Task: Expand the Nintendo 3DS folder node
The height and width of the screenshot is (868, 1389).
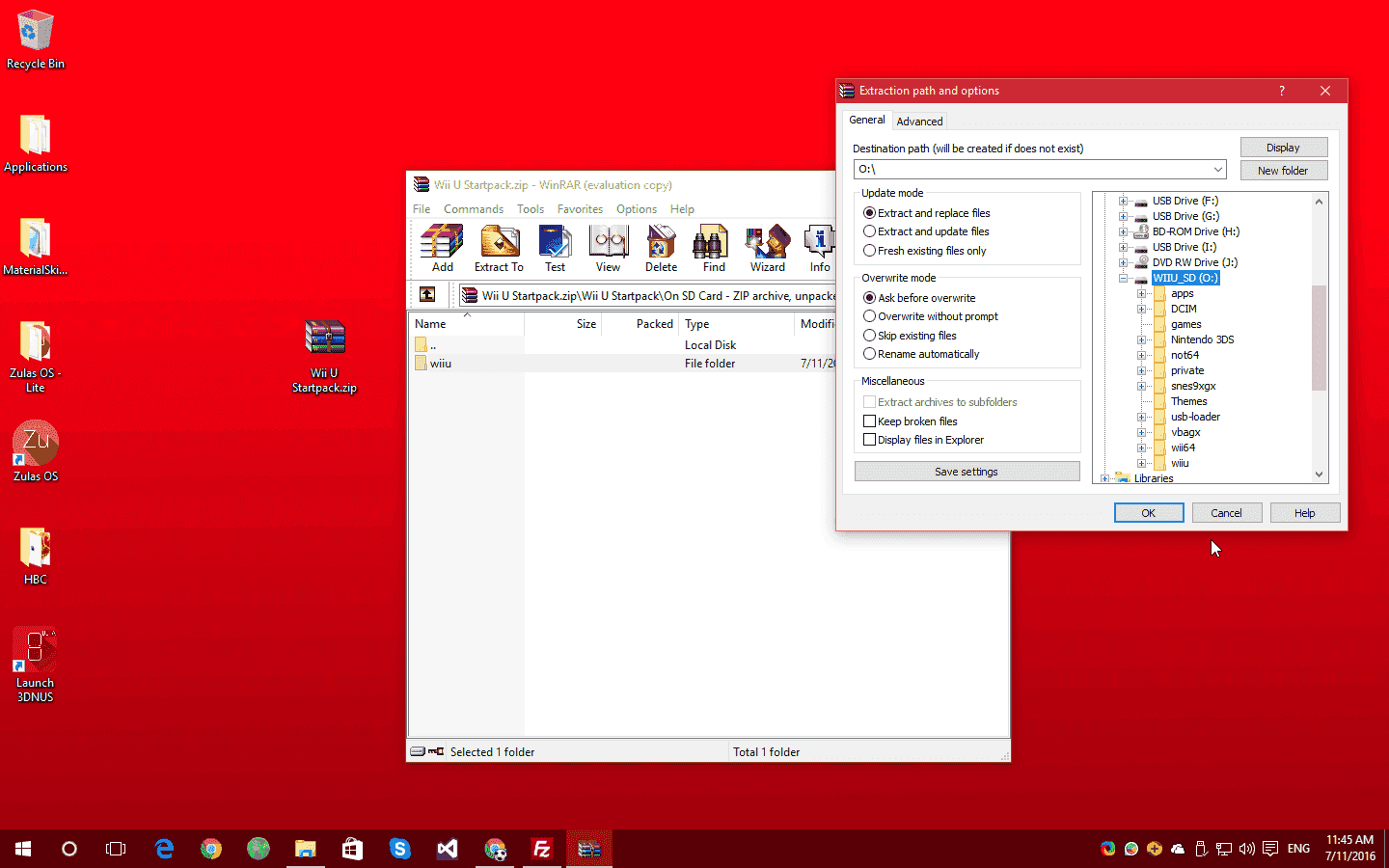Action: point(1141,339)
